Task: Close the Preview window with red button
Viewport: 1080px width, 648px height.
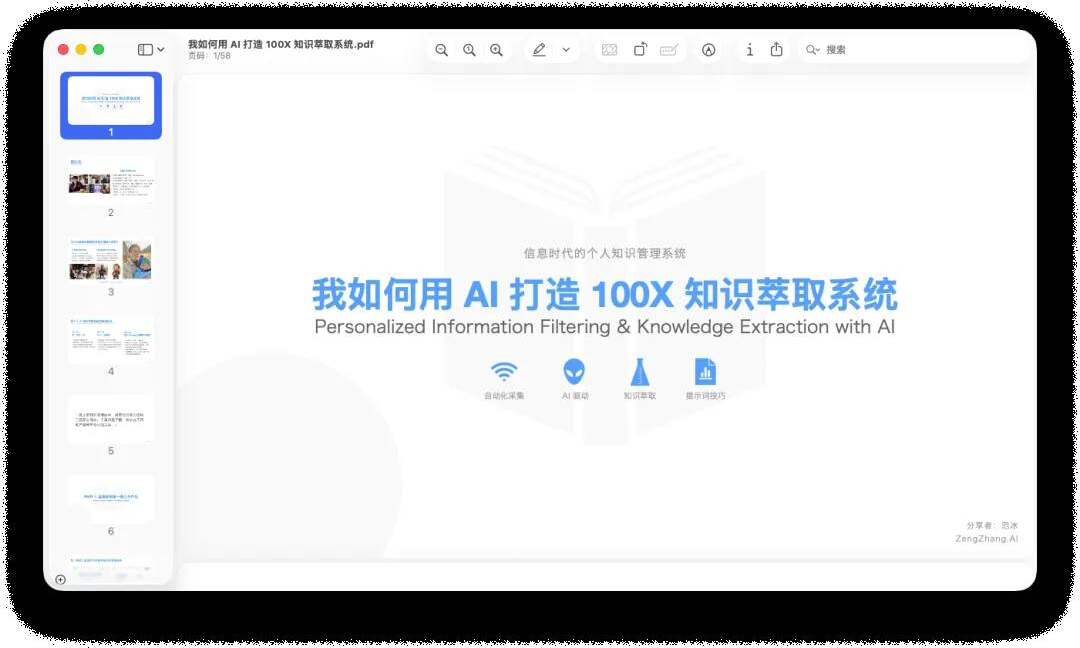Action: (x=63, y=50)
